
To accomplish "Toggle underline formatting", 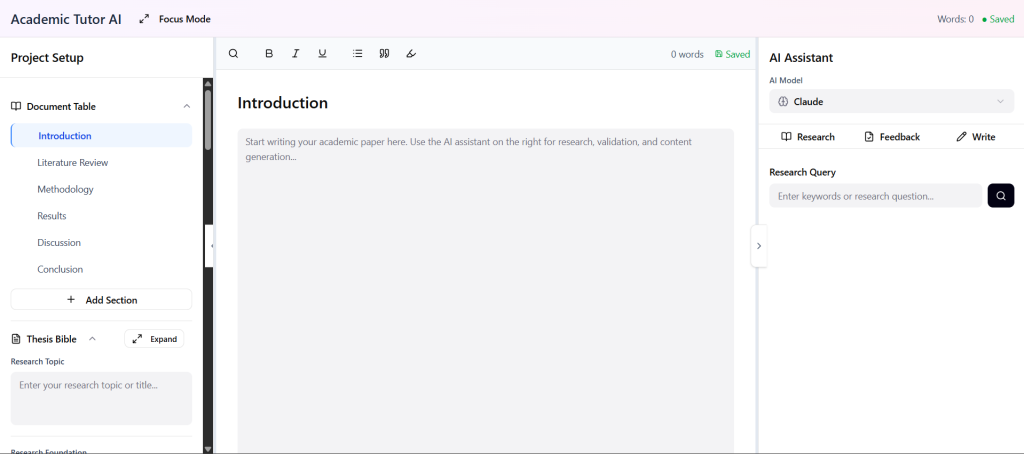I will tap(322, 54).
